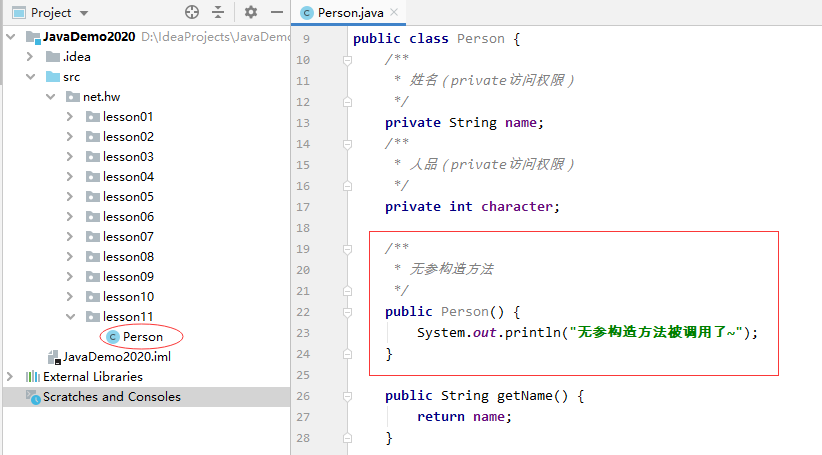Click line number 23 in the gutter
The width and height of the screenshot is (822, 455).
tap(303, 333)
